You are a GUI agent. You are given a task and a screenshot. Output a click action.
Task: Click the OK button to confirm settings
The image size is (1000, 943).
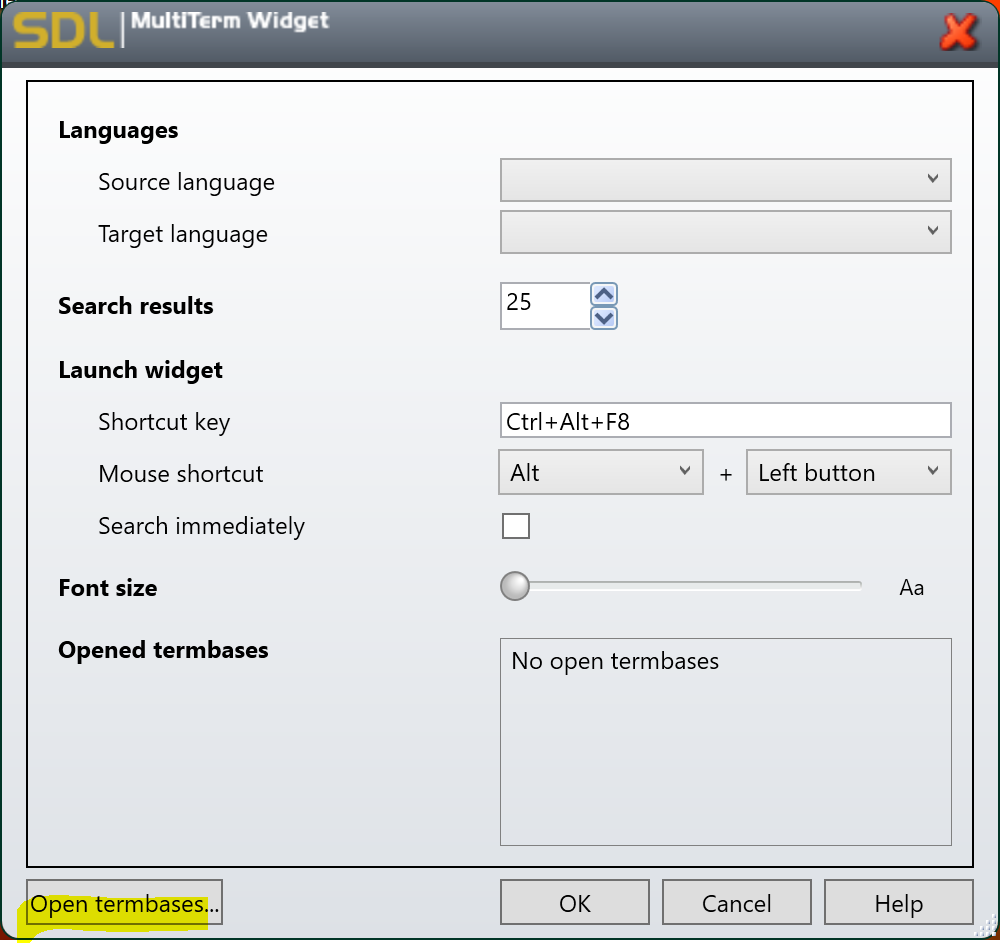pyautogui.click(x=574, y=902)
